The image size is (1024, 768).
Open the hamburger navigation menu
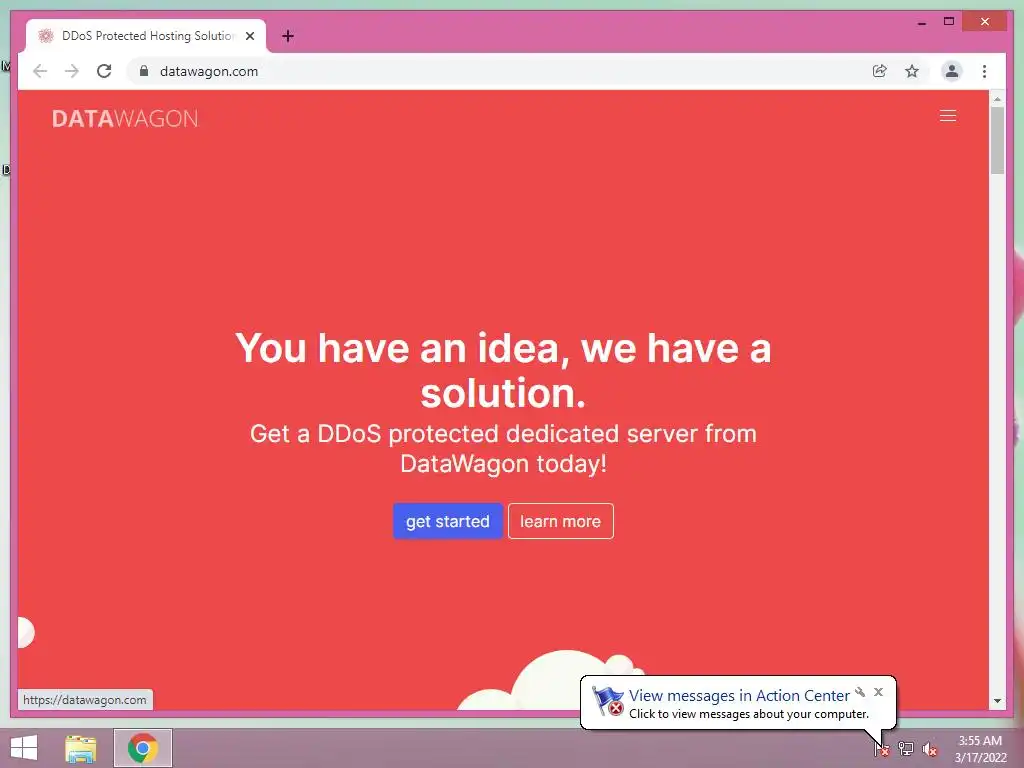948,116
